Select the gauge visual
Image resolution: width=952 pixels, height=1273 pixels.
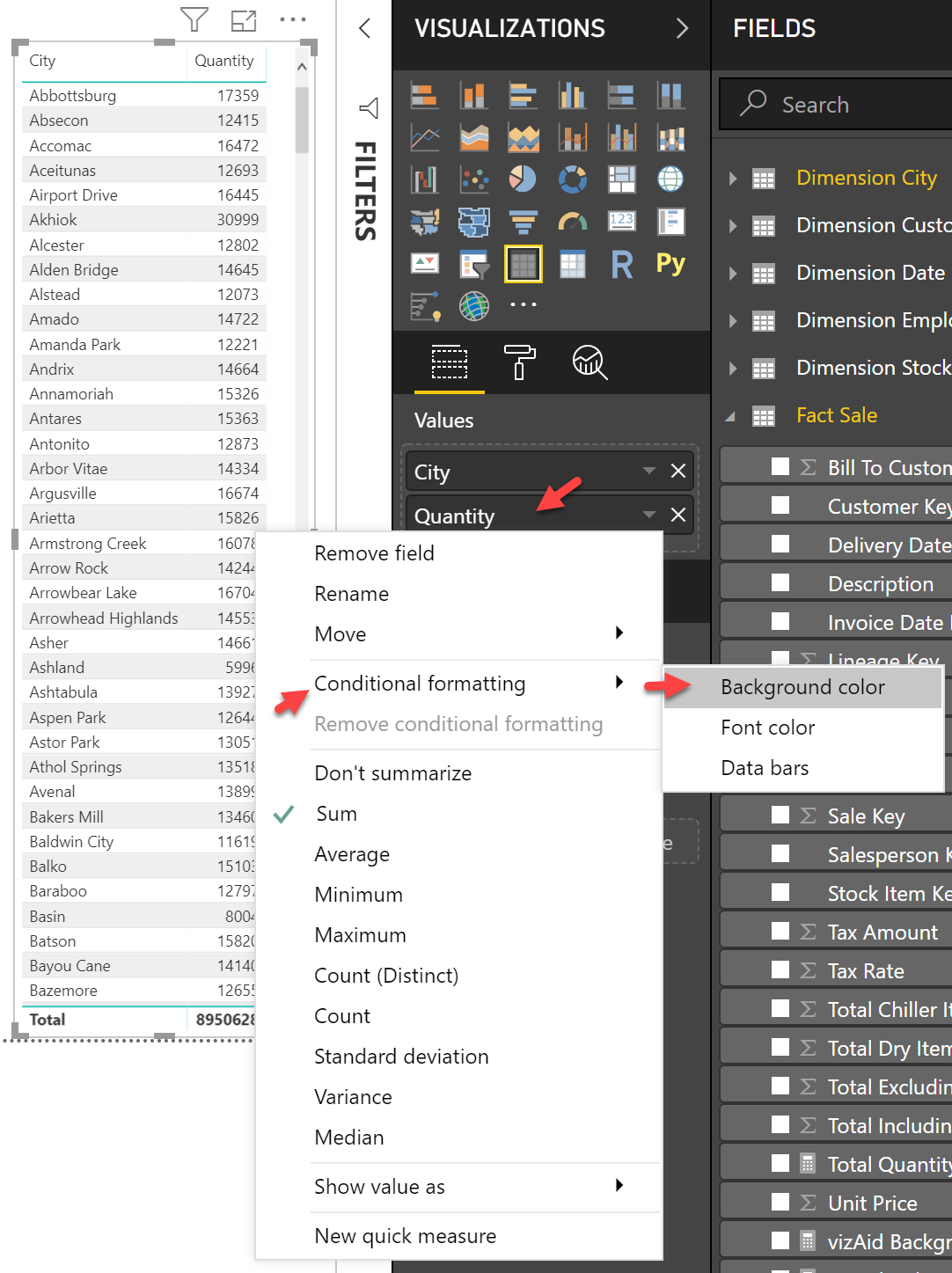click(573, 222)
